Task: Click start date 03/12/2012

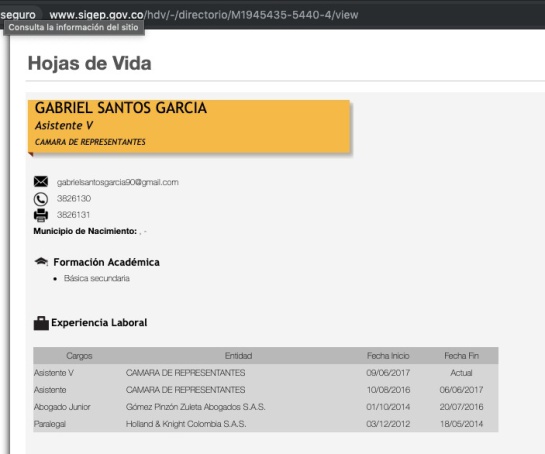Action: pyautogui.click(x=388, y=424)
